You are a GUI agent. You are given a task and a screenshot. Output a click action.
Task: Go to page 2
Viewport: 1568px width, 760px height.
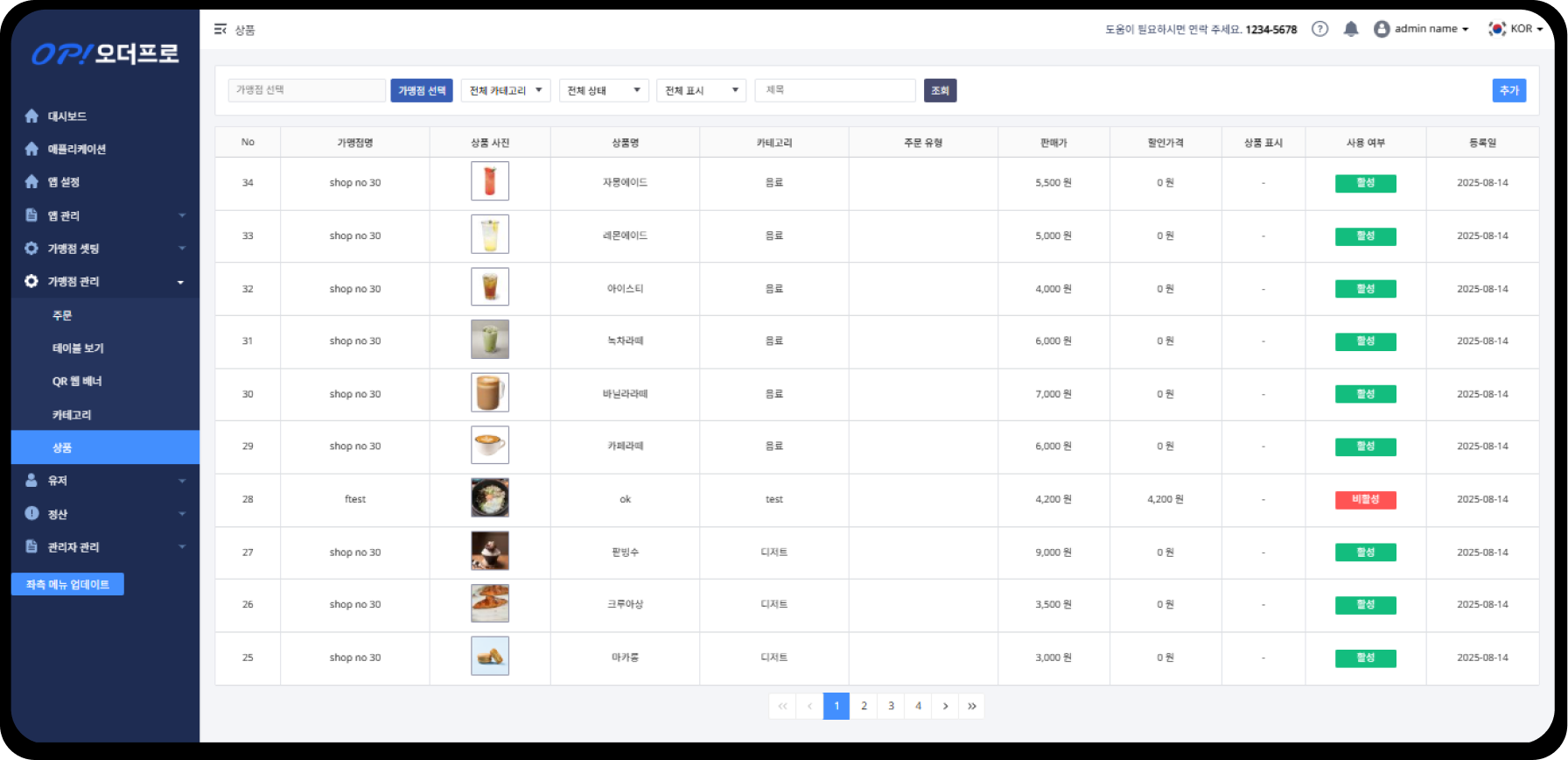(x=864, y=706)
